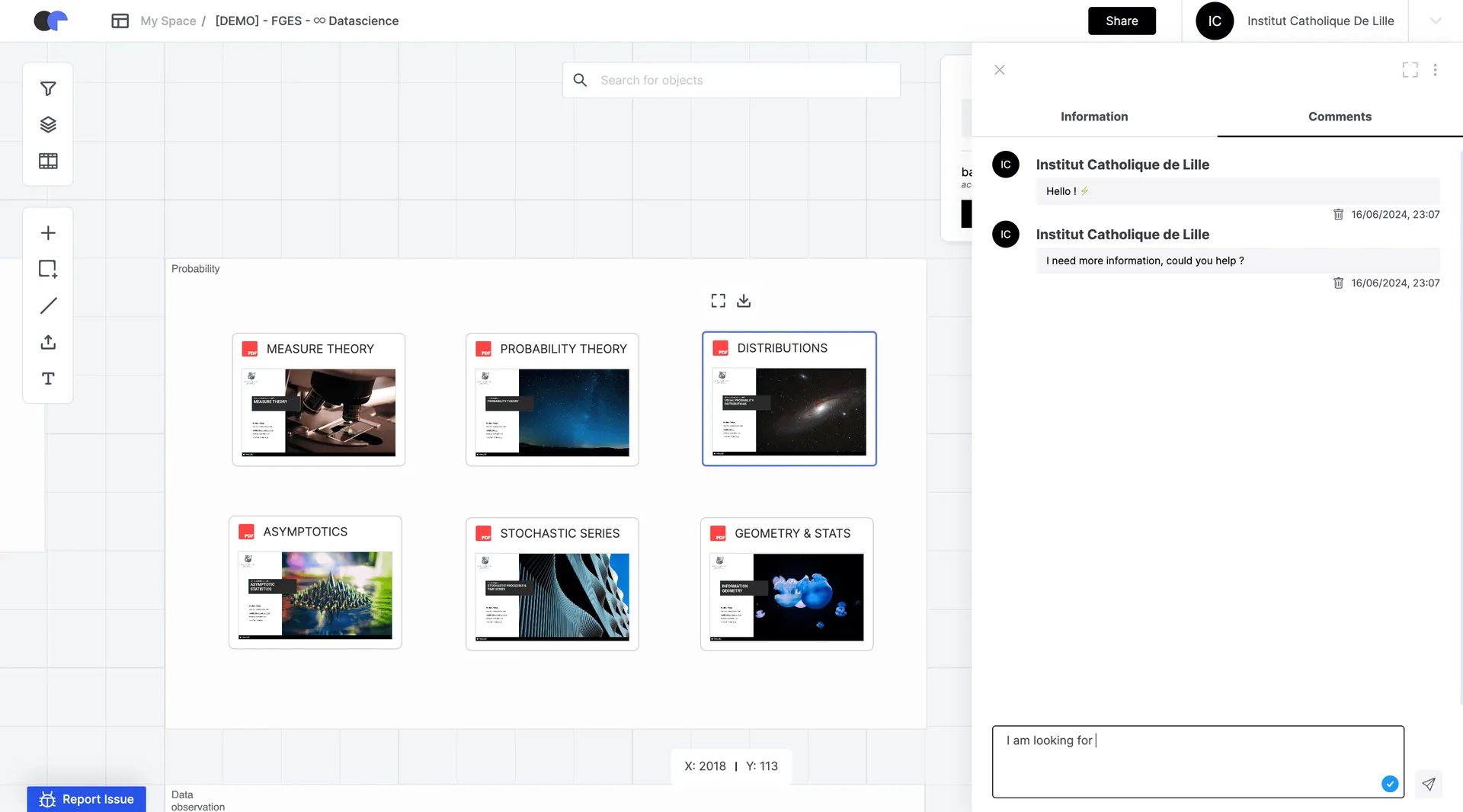Send the typed comment
This screenshot has width=1463, height=812.
1429,784
